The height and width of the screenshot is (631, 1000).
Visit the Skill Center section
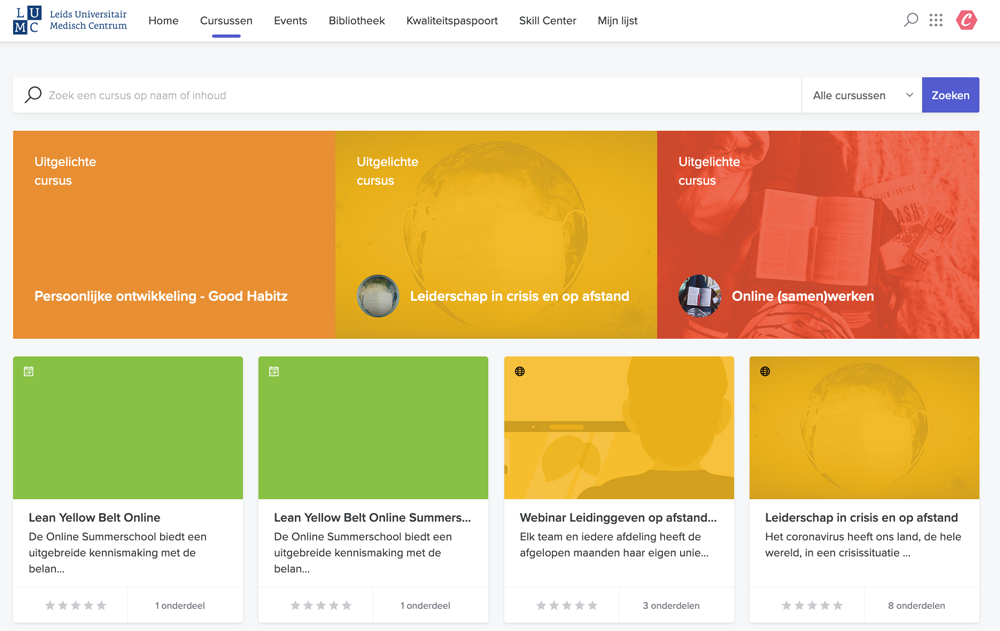(x=547, y=20)
